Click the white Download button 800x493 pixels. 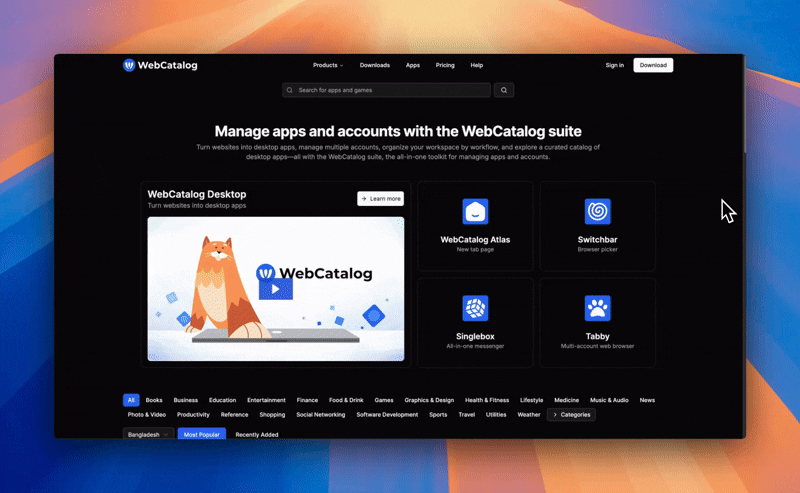pyautogui.click(x=653, y=65)
